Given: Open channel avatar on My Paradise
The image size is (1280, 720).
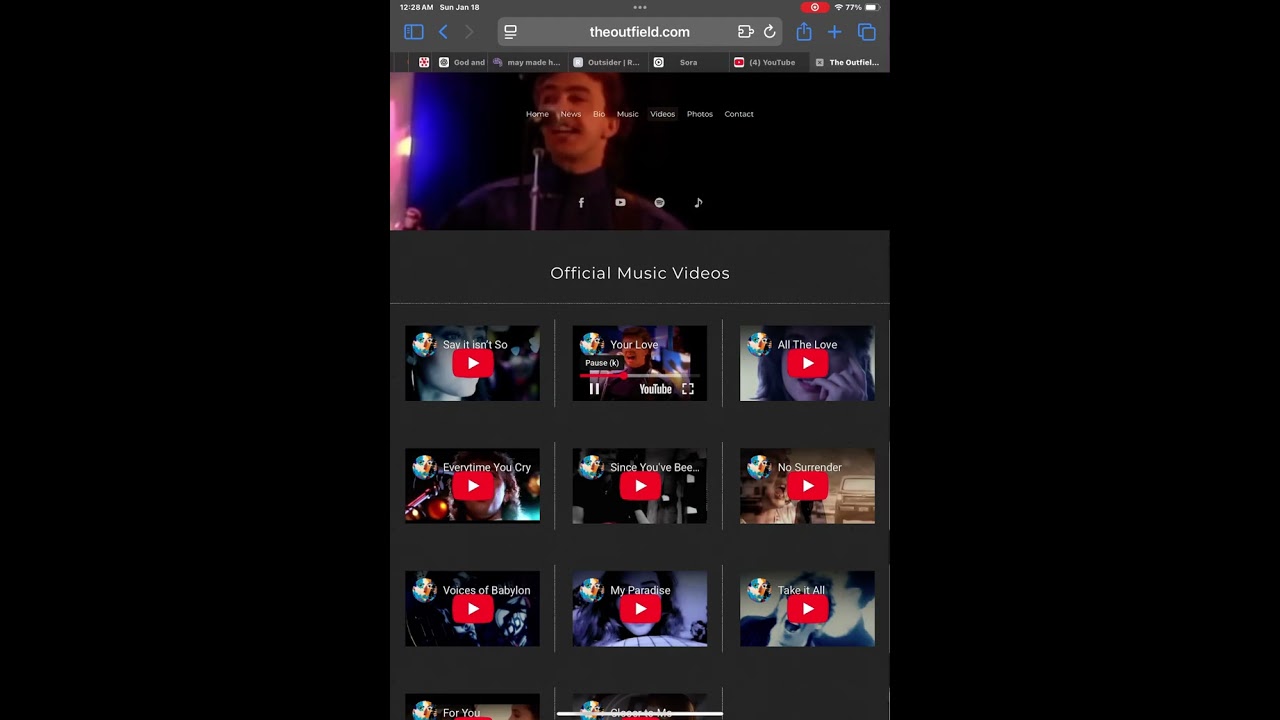Looking at the screenshot, I should [x=592, y=590].
